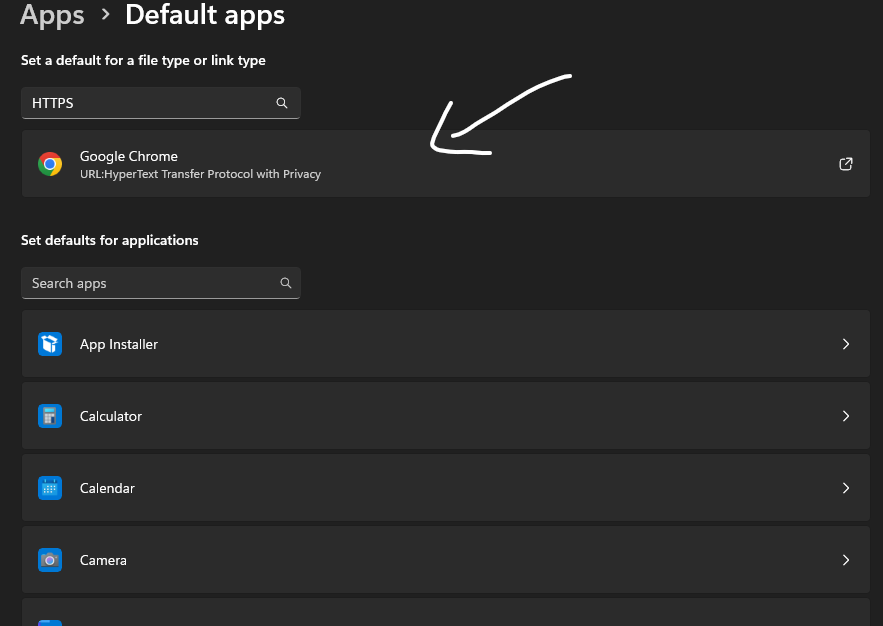Click into the Search apps text box

tap(150, 283)
